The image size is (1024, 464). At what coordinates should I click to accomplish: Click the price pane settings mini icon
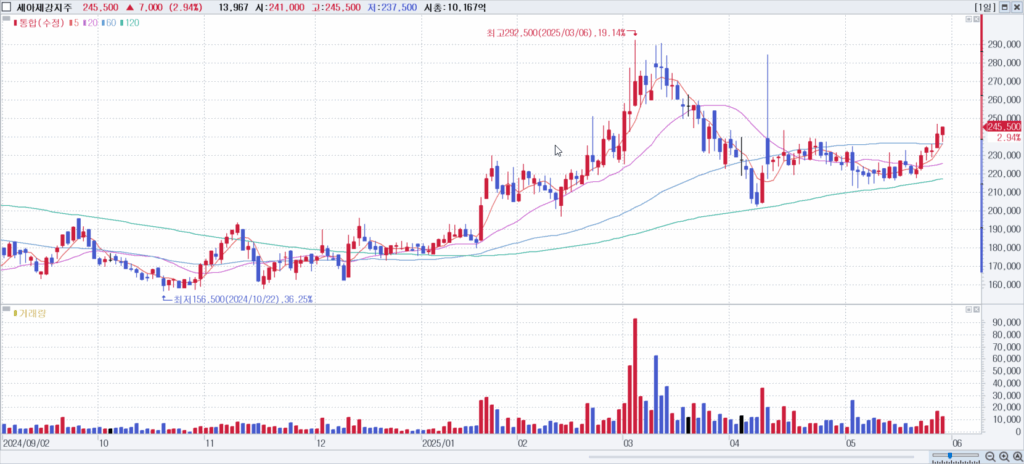968,20
